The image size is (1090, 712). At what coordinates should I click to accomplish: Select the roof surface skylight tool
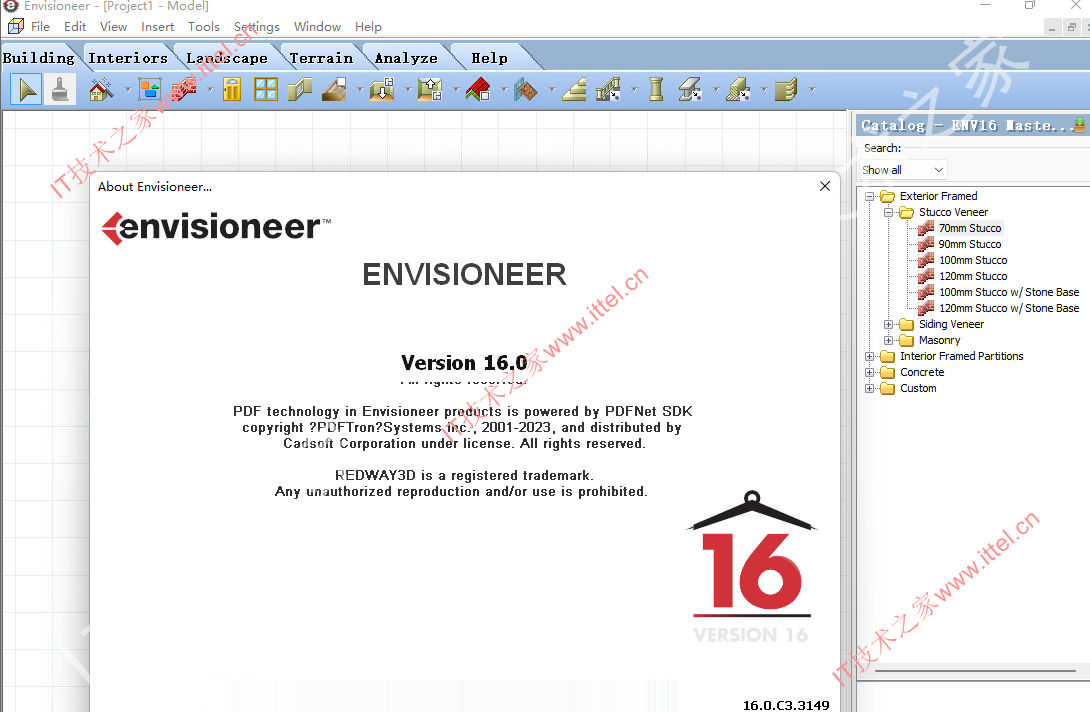[526, 90]
